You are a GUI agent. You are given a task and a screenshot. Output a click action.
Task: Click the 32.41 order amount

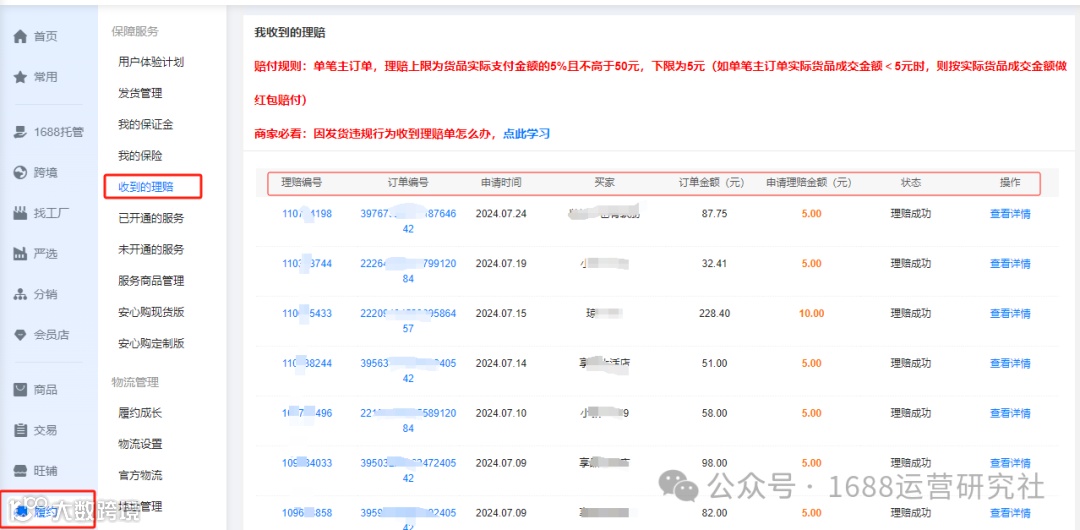point(714,263)
